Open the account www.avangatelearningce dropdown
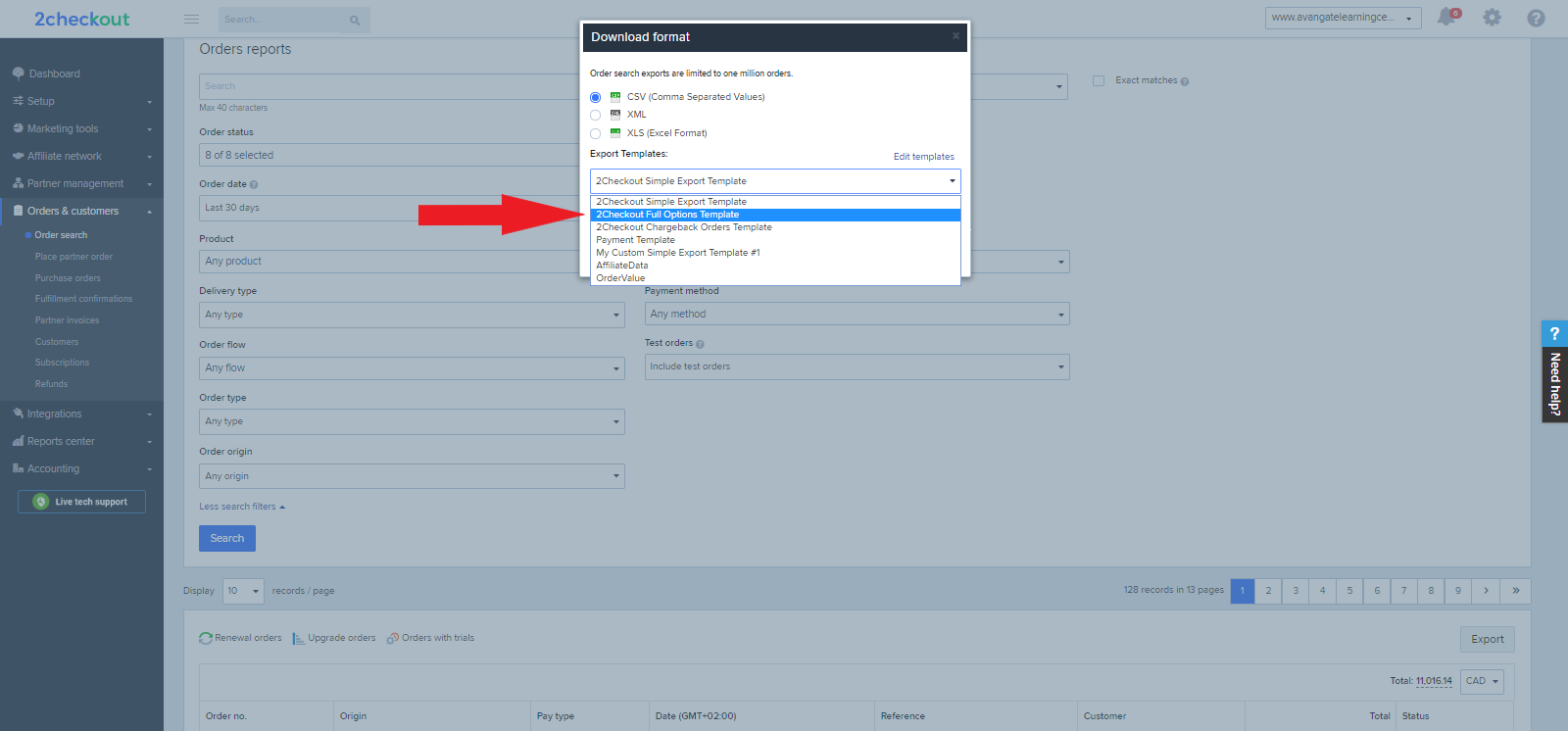 [x=1343, y=18]
